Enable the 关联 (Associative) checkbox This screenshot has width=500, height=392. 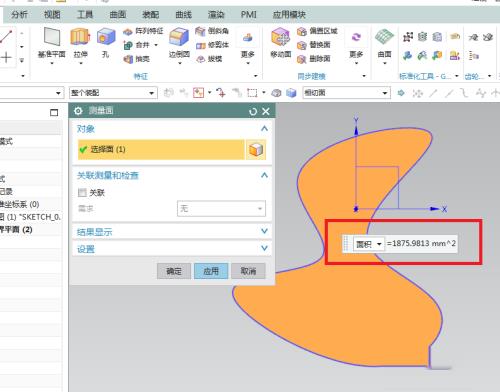coord(82,193)
